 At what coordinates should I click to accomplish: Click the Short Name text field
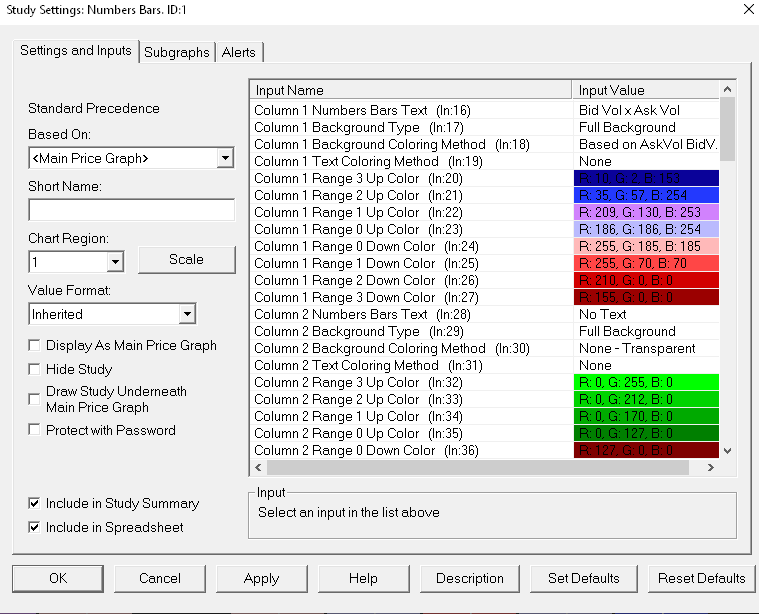[131, 210]
